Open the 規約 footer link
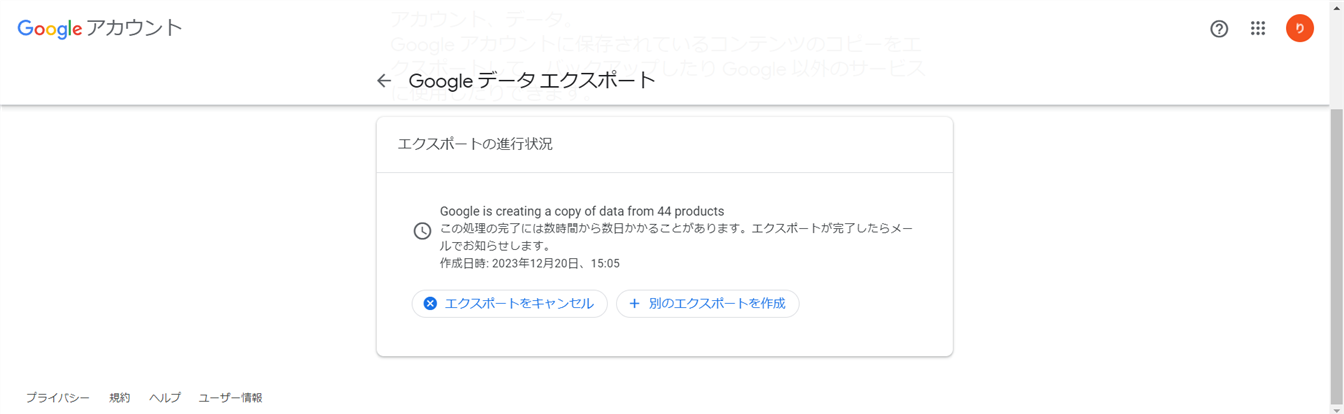1344x414 pixels. pyautogui.click(x=120, y=398)
